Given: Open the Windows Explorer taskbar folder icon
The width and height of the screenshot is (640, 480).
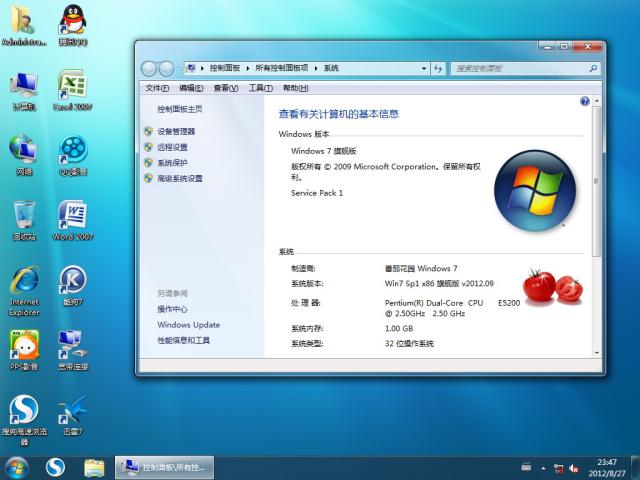Looking at the screenshot, I should (x=94, y=468).
